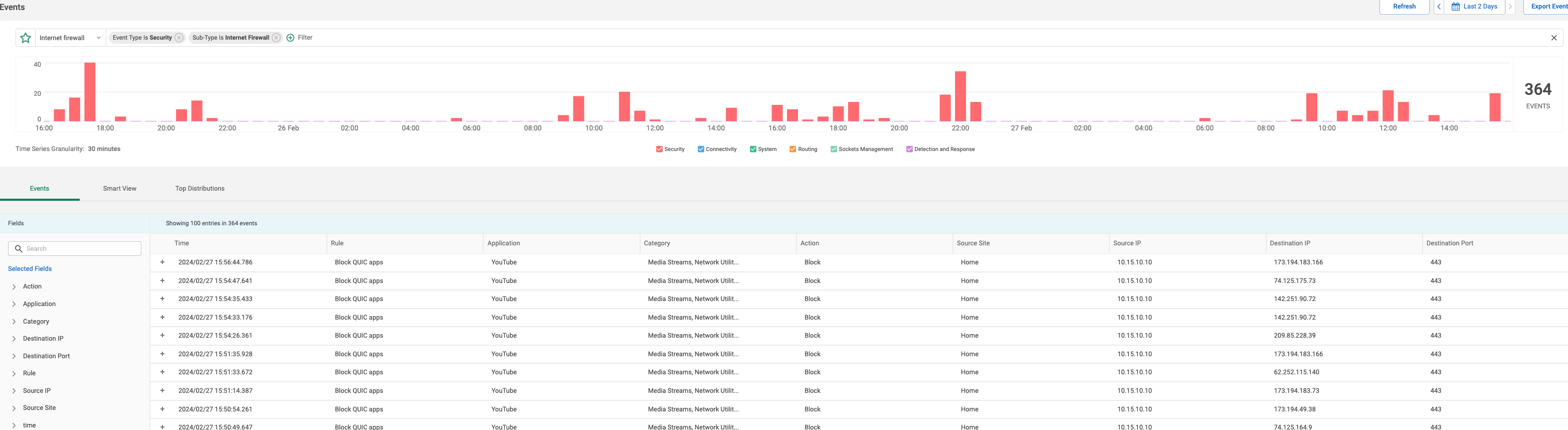This screenshot has width=1568, height=430.
Task: Expand the Action field
Action: [x=14, y=287]
